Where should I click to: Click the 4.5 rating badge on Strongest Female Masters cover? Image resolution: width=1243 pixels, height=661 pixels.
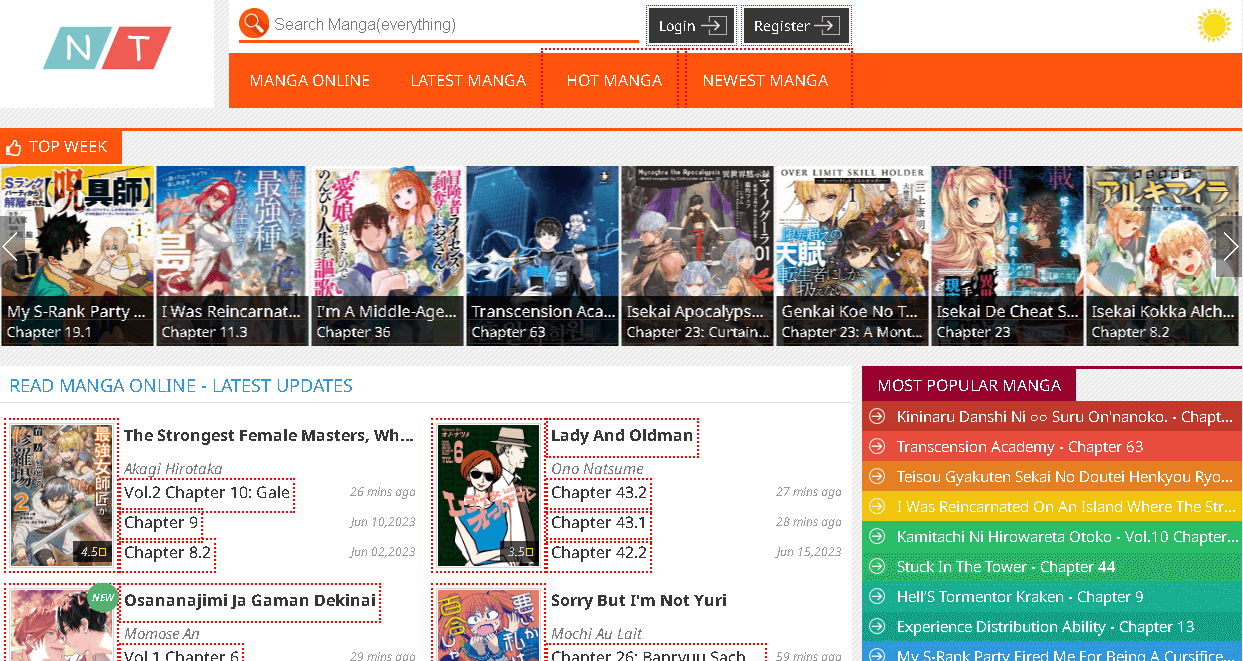click(x=93, y=552)
